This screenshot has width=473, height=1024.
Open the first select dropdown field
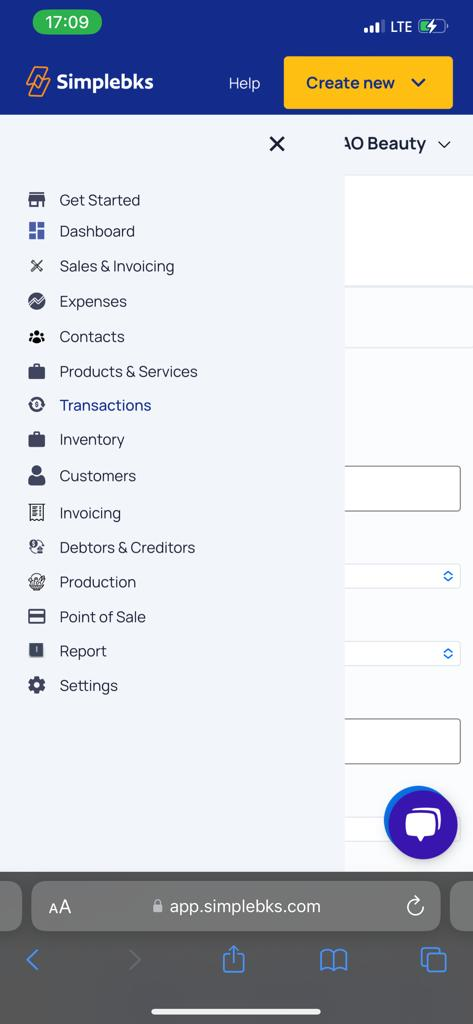(402, 576)
